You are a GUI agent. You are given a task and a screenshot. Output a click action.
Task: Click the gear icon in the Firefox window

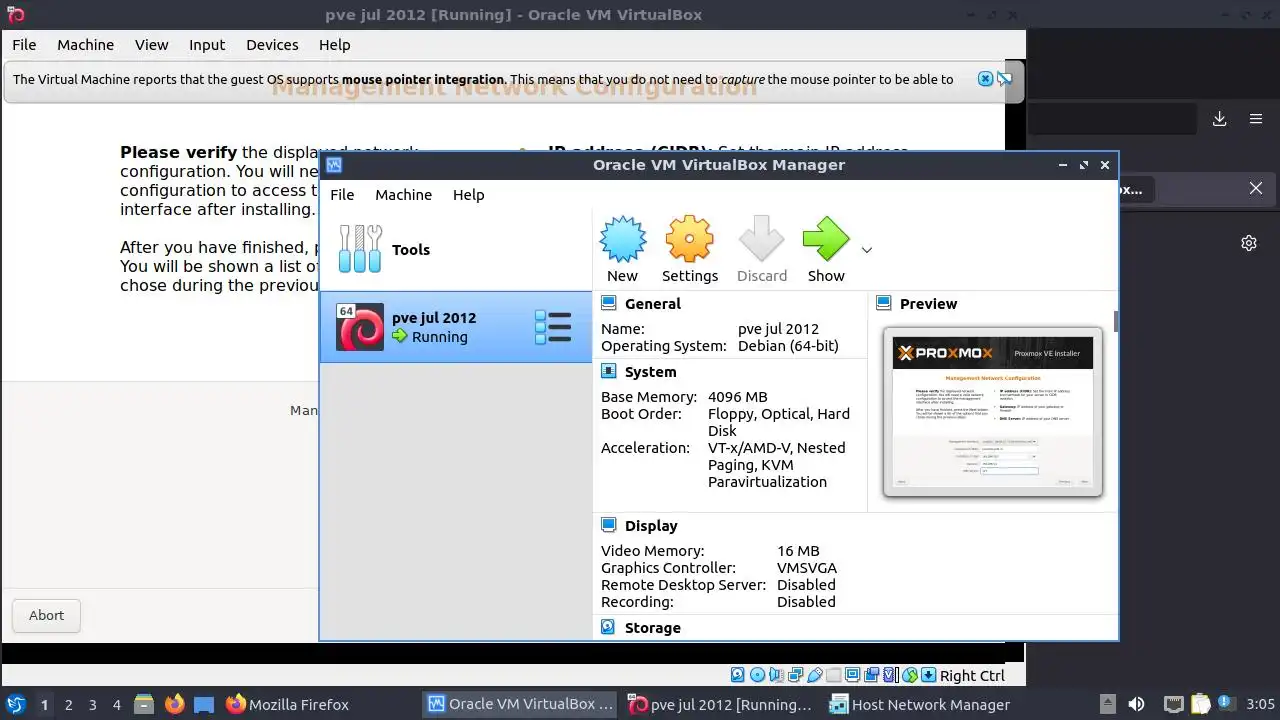[1249, 243]
